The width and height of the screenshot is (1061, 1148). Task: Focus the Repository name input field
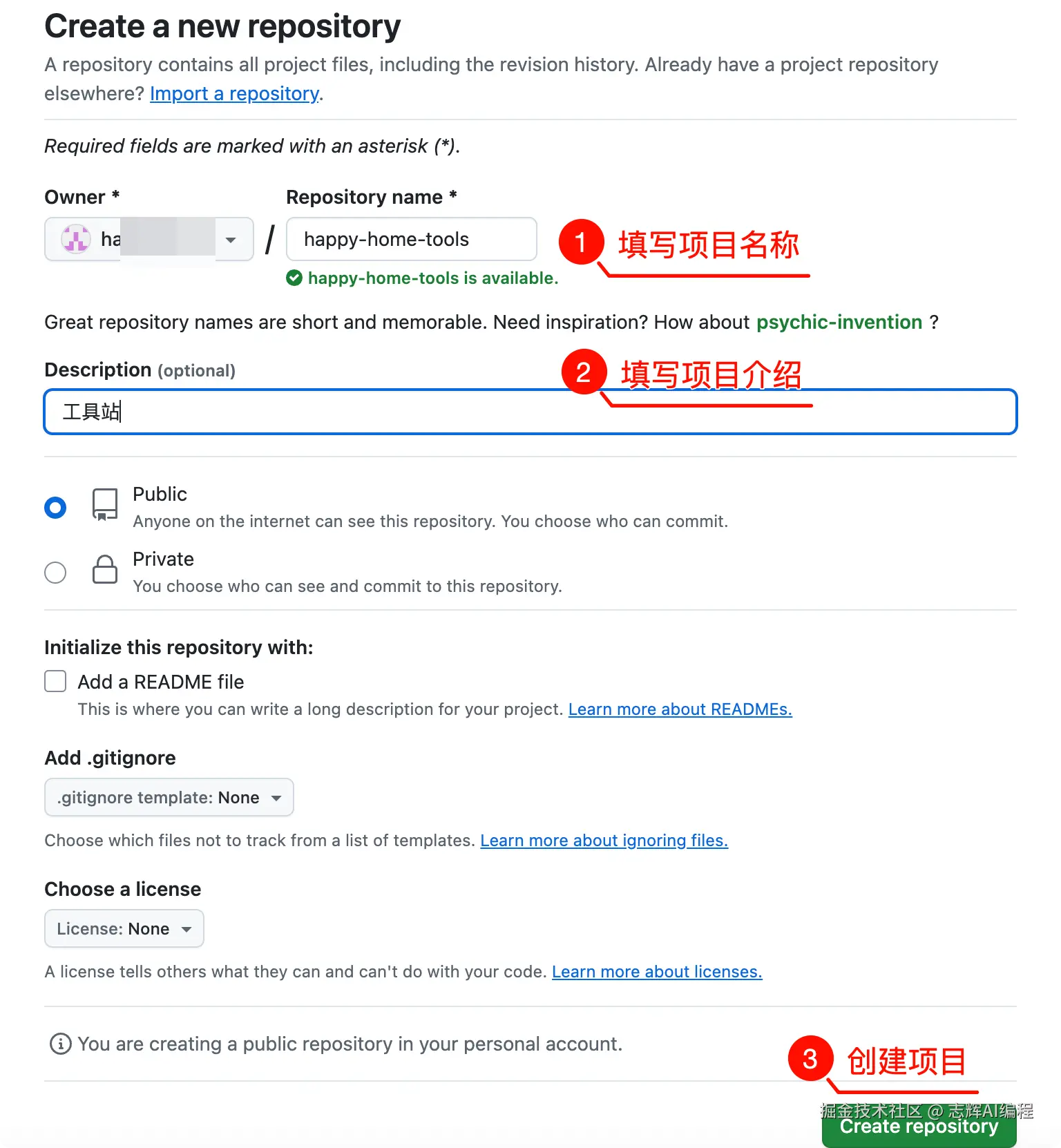[x=412, y=239]
